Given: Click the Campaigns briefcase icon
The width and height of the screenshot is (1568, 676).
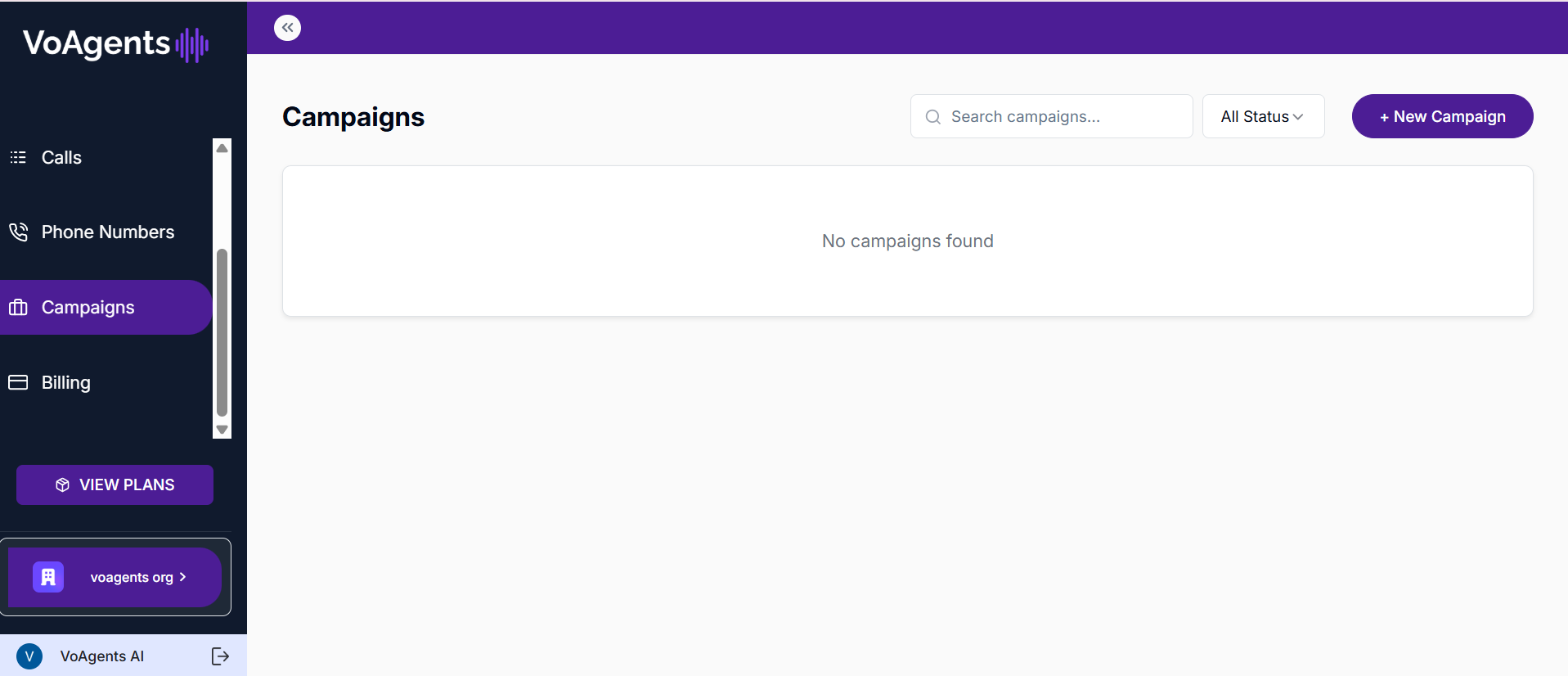Looking at the screenshot, I should [18, 308].
